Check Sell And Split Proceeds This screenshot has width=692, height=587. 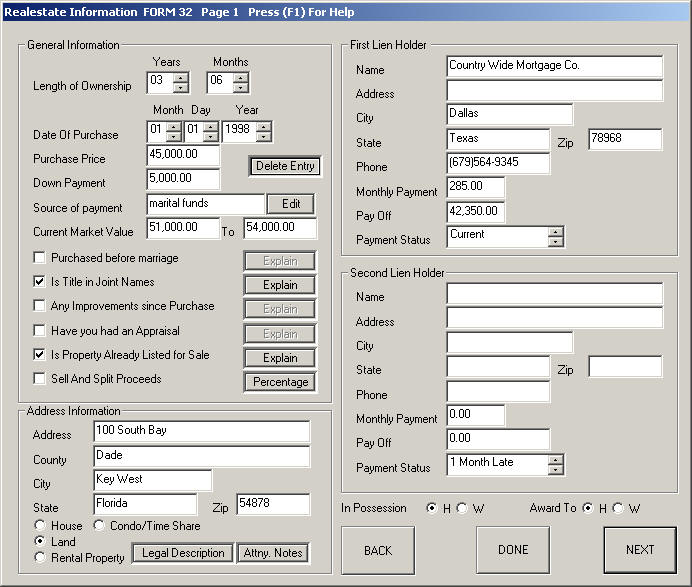[39, 379]
